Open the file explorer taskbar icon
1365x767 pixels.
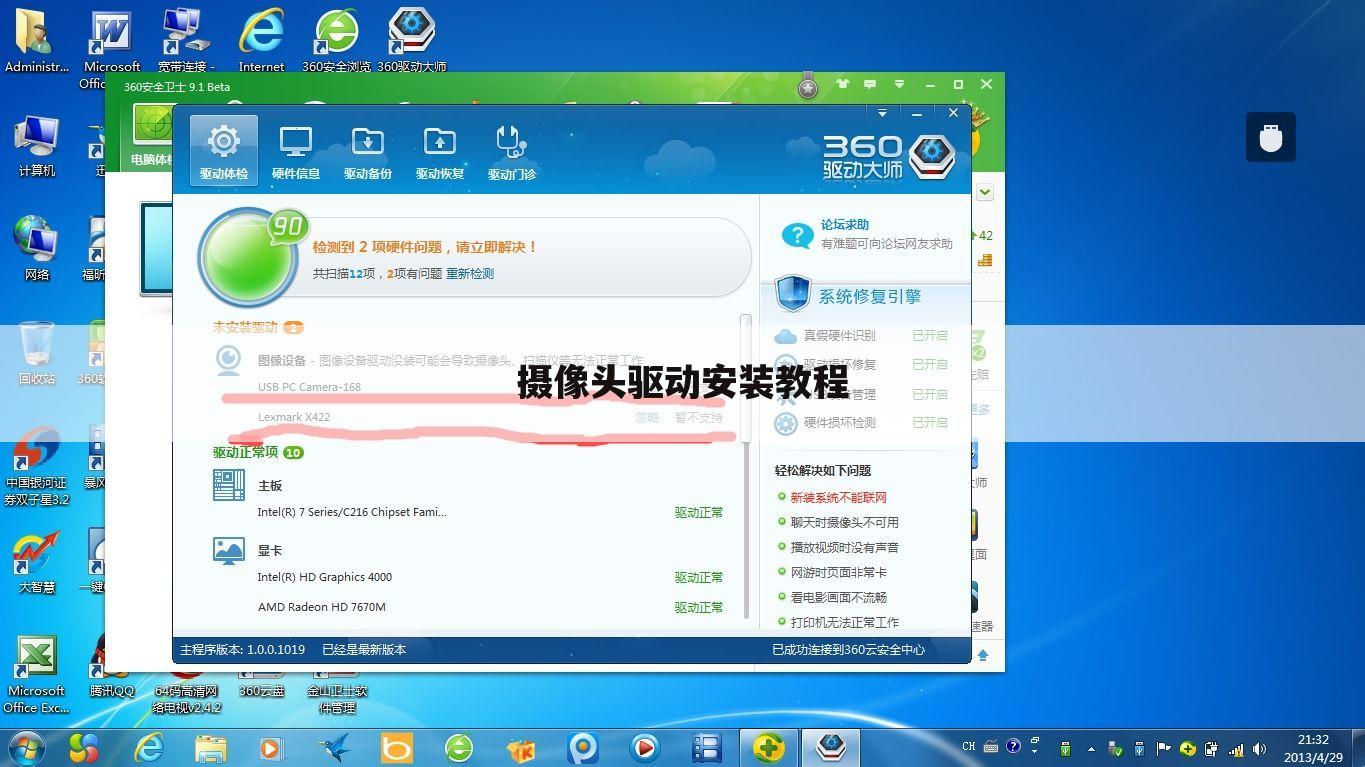click(210, 747)
